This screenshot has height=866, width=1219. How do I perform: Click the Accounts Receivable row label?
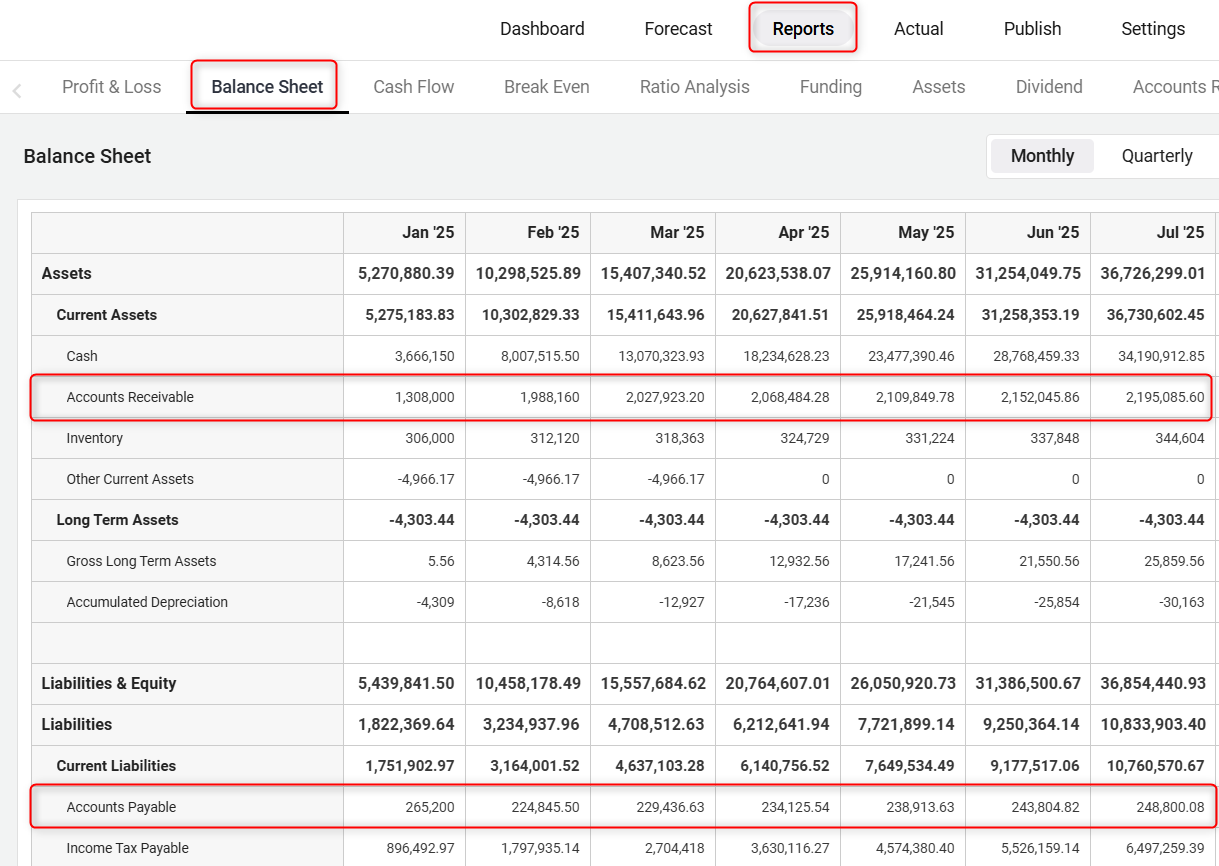[130, 397]
